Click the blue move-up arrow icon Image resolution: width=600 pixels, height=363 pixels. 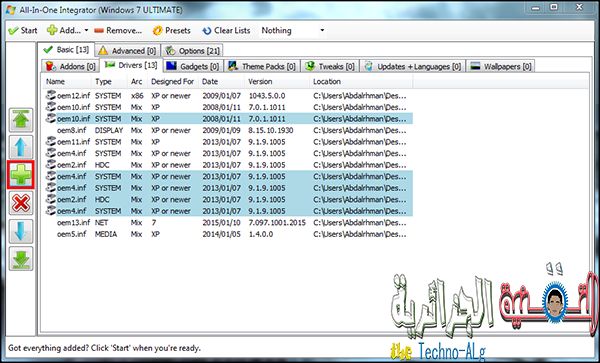(21, 147)
